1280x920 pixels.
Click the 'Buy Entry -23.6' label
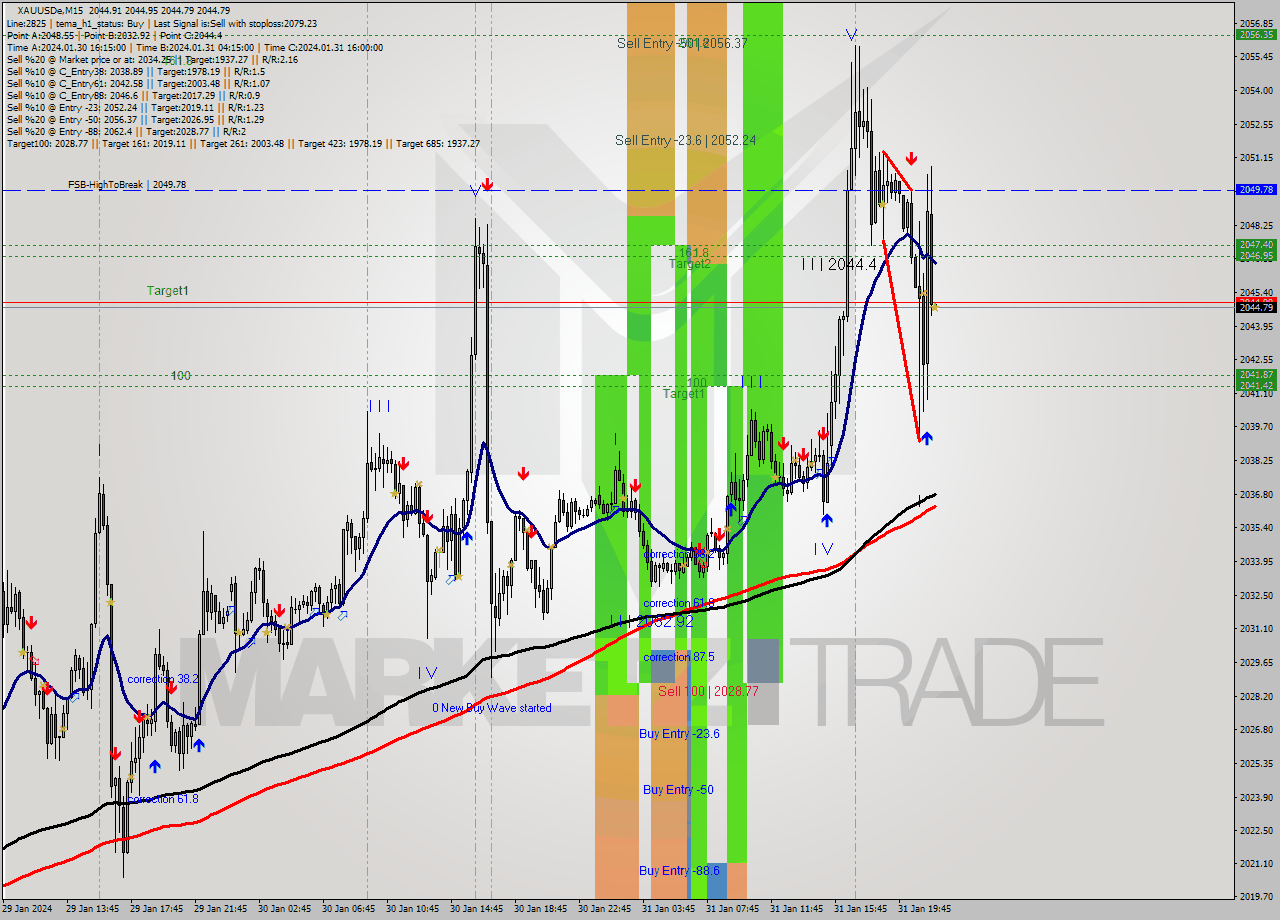click(x=679, y=734)
